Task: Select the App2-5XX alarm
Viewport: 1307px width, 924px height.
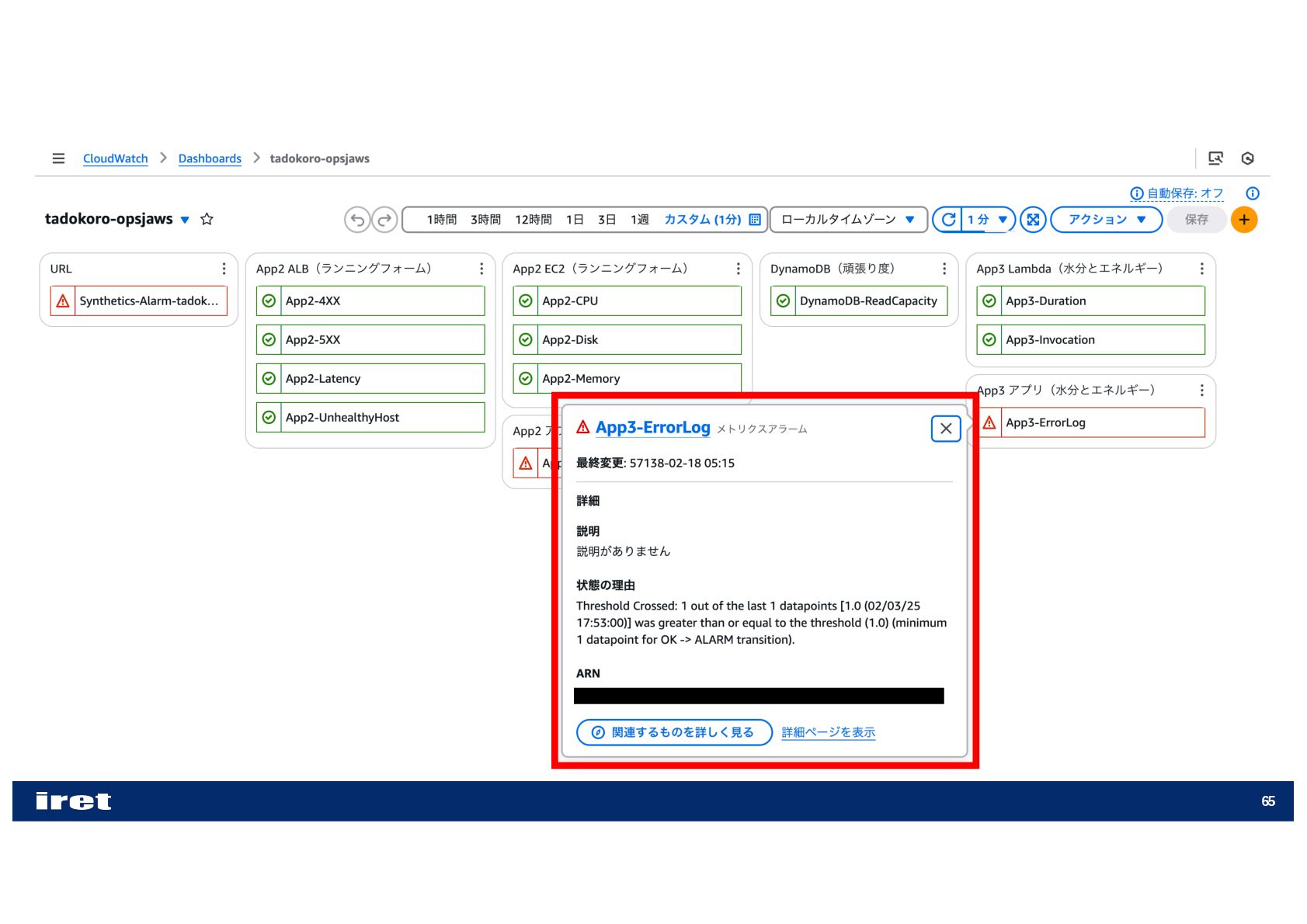Action: [370, 339]
